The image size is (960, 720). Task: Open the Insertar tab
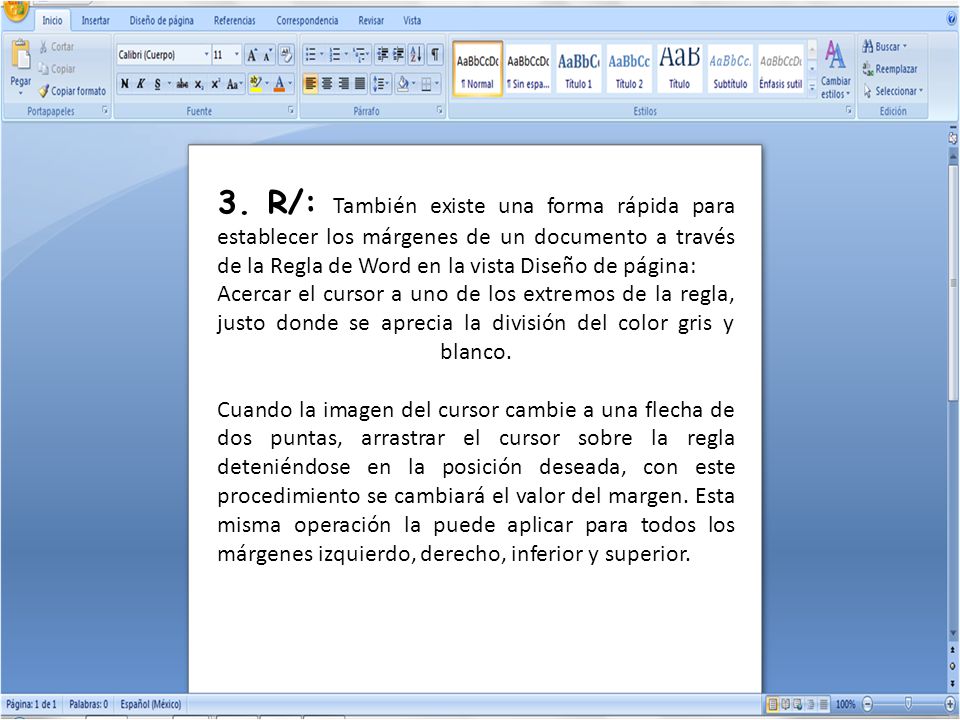click(96, 20)
